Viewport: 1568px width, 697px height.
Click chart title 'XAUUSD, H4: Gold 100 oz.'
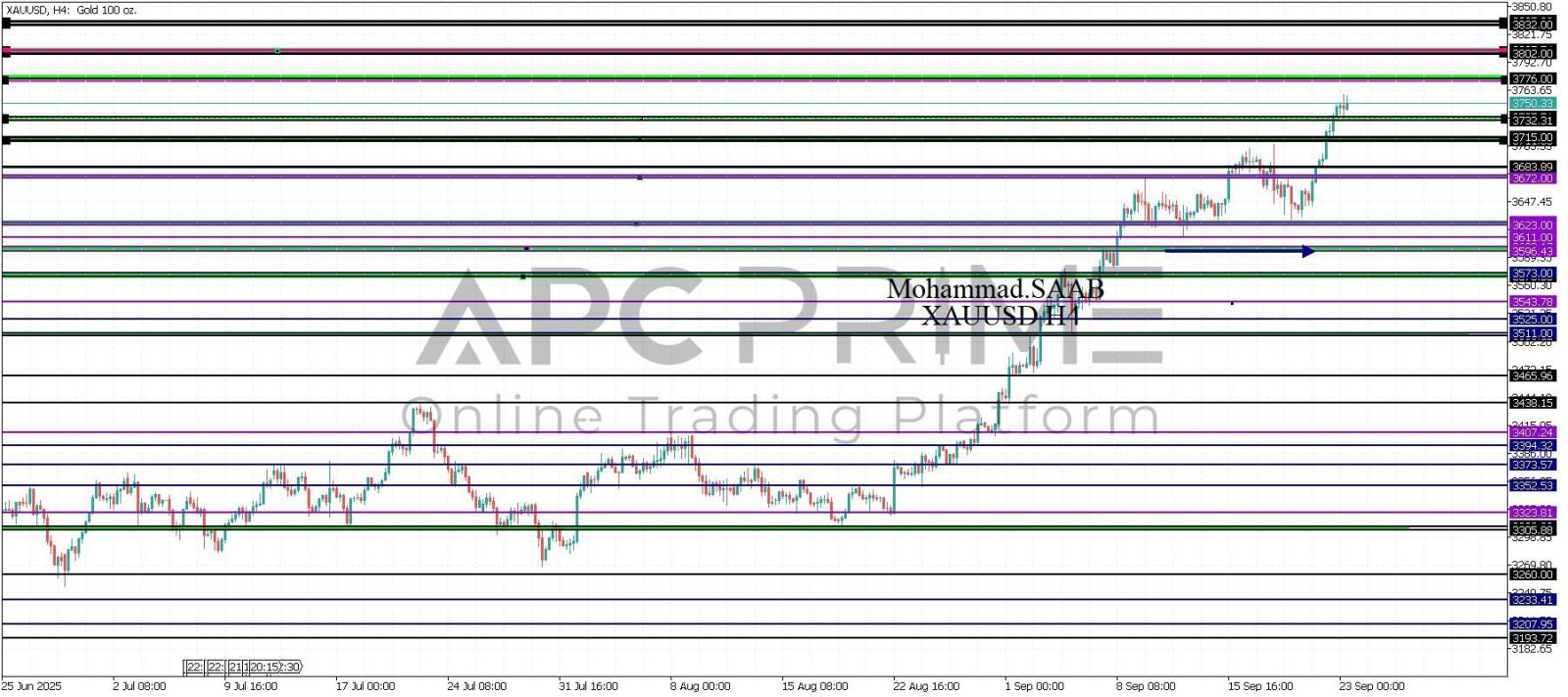pyautogui.click(x=69, y=10)
